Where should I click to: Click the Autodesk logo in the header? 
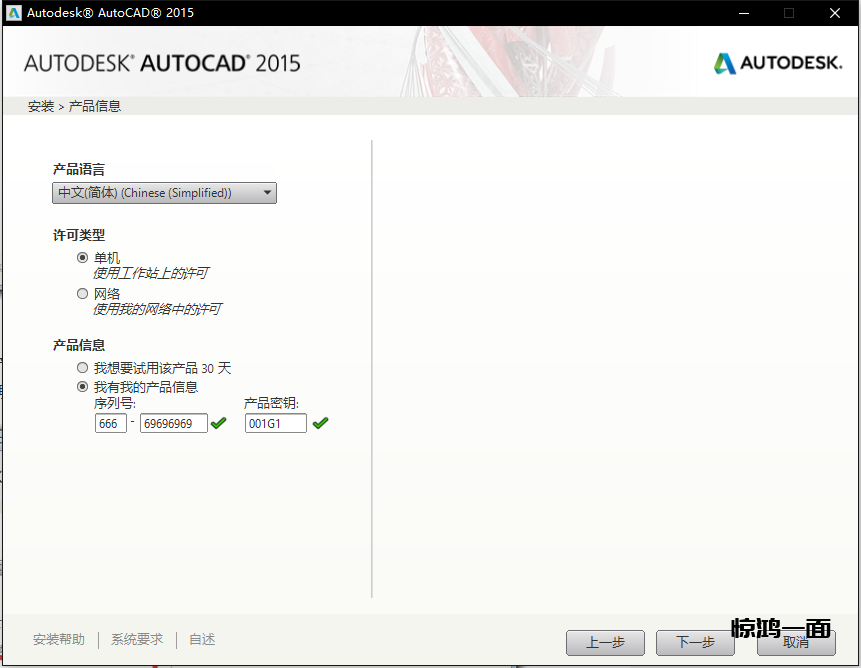pyautogui.click(x=777, y=63)
